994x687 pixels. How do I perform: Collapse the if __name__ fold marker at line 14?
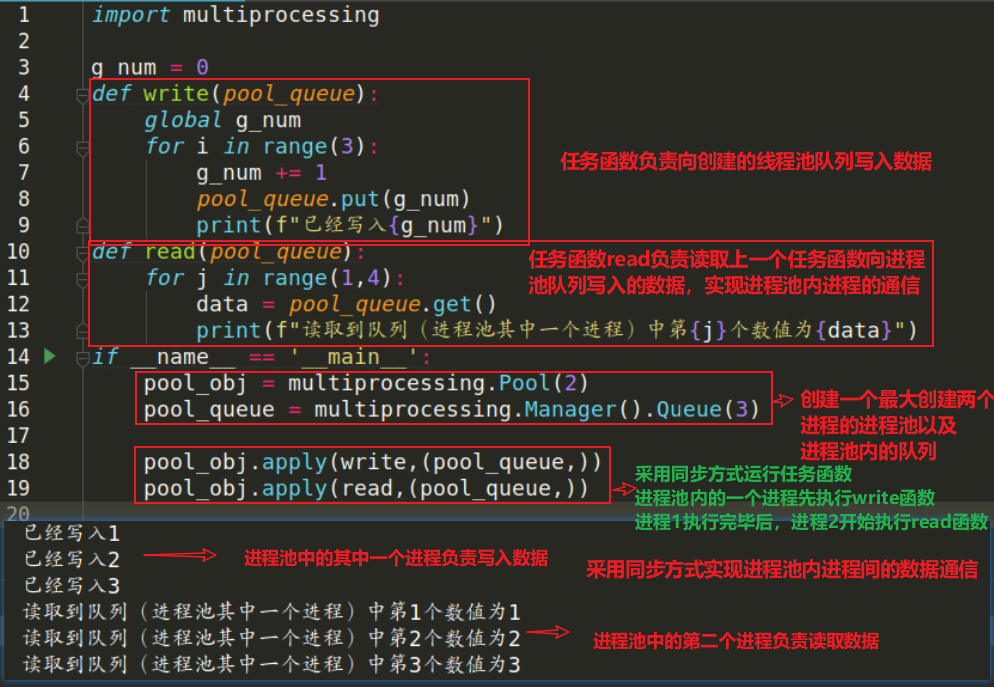(82, 358)
